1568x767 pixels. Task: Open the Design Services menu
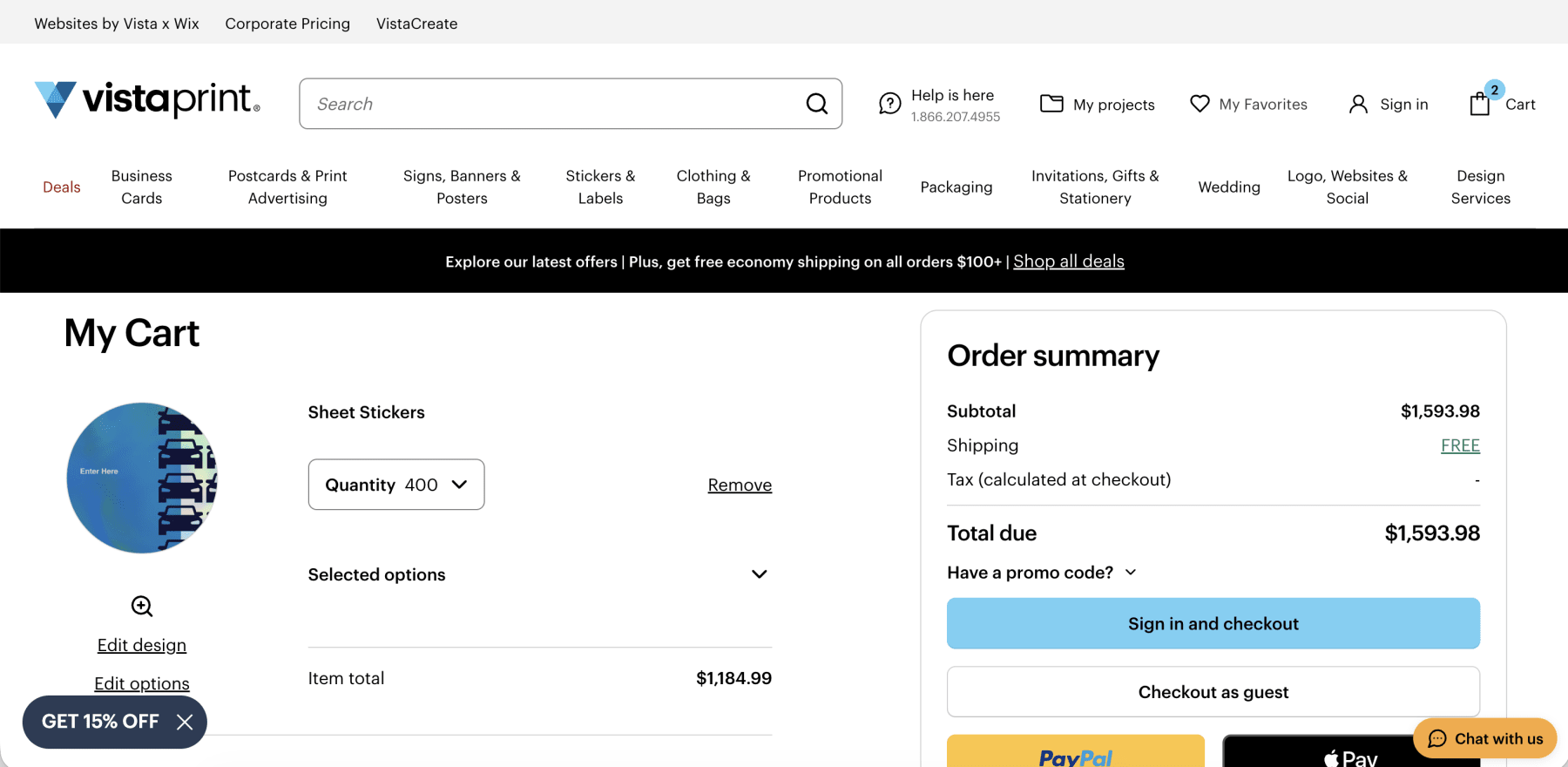1481,187
